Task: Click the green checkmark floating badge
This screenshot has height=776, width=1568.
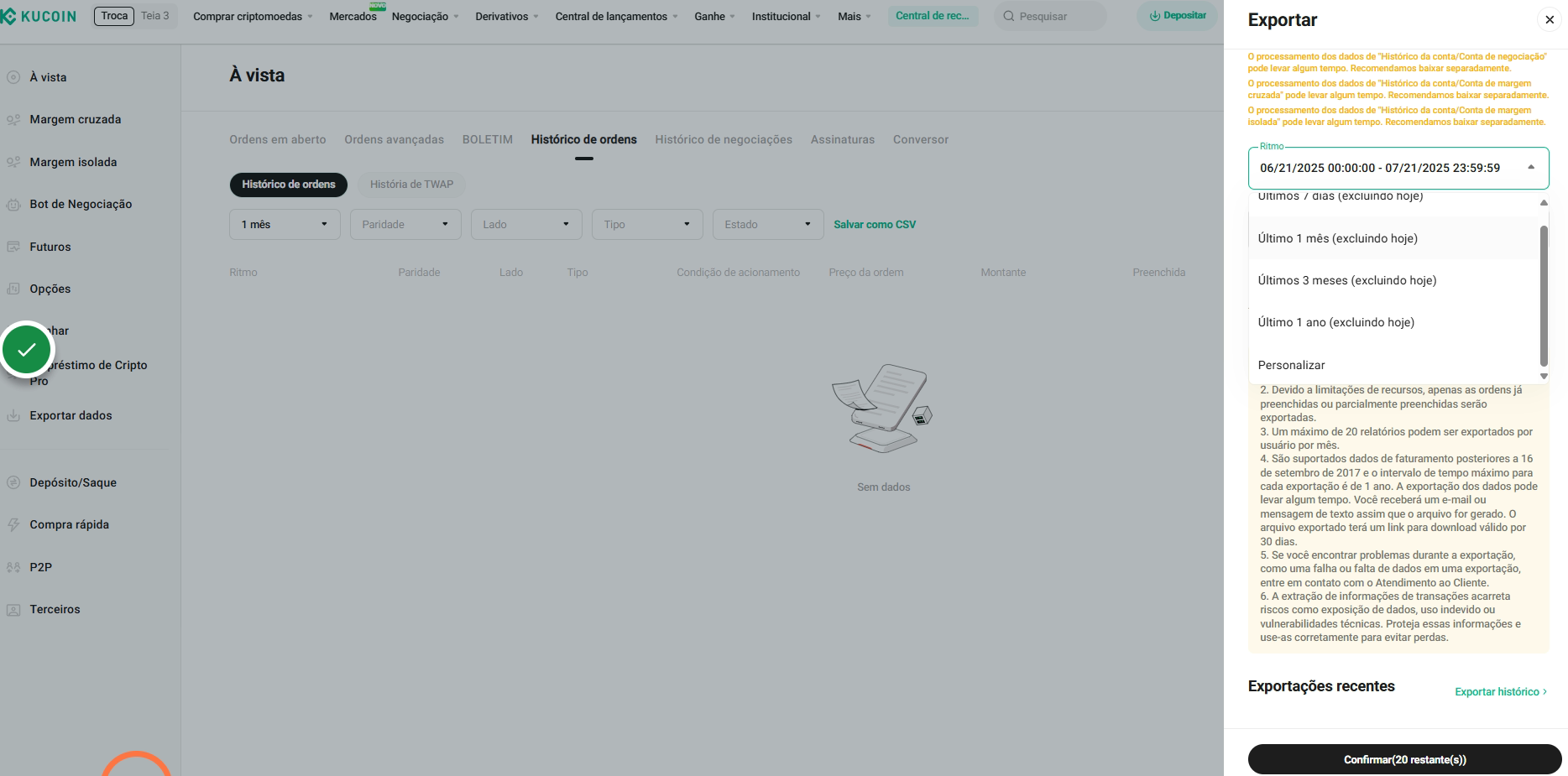Action: click(27, 349)
